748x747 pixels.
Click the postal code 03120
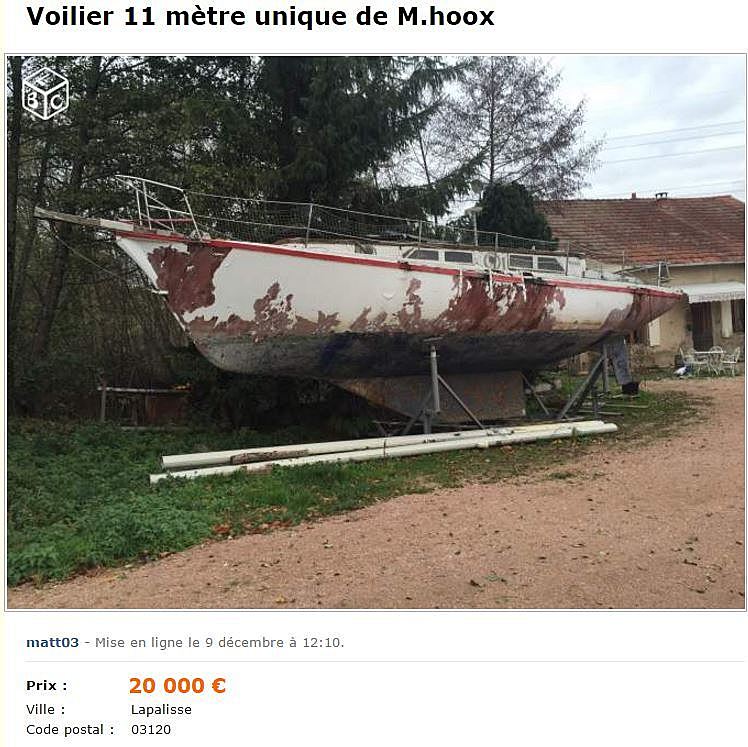151,730
